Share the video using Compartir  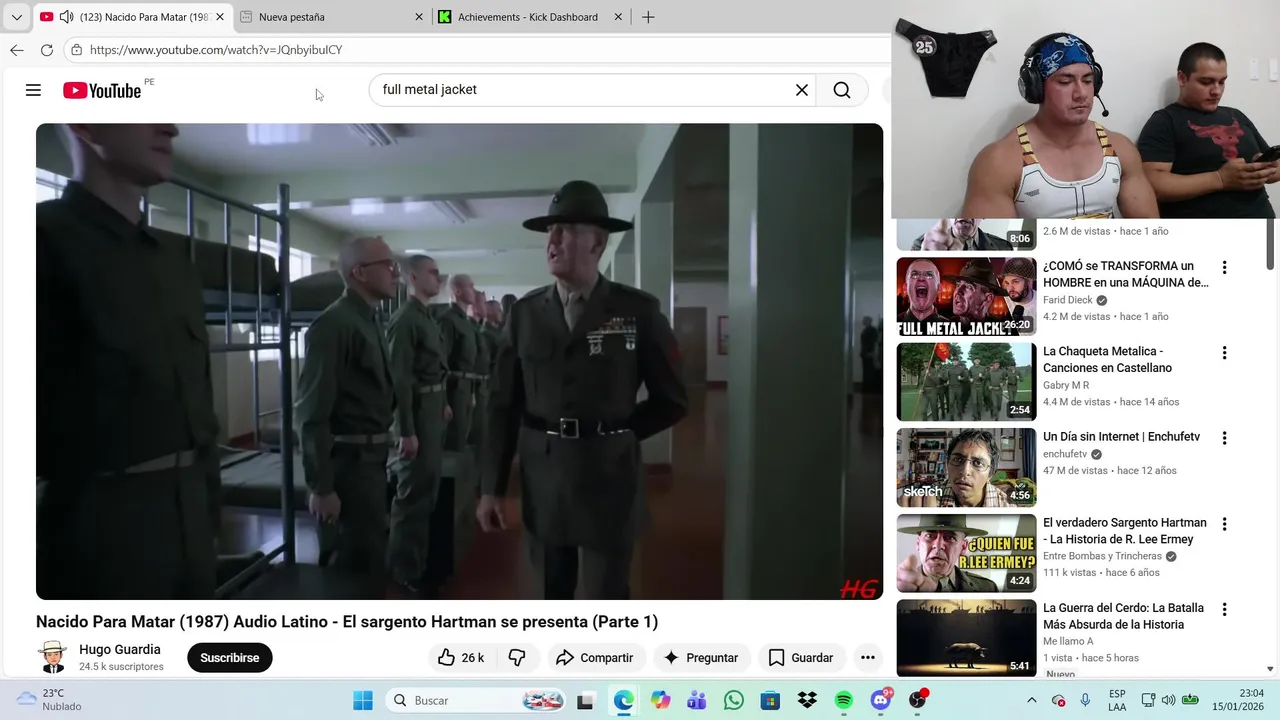pyautogui.click(x=594, y=657)
